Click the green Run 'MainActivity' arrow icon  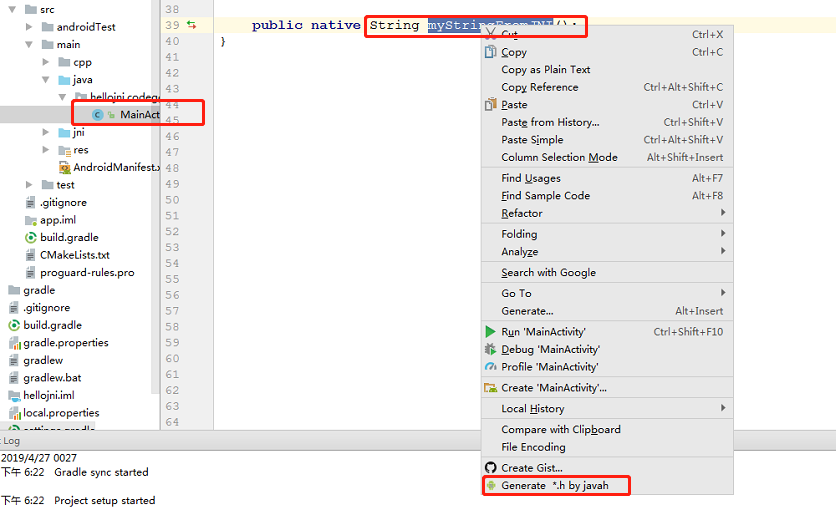pos(490,332)
